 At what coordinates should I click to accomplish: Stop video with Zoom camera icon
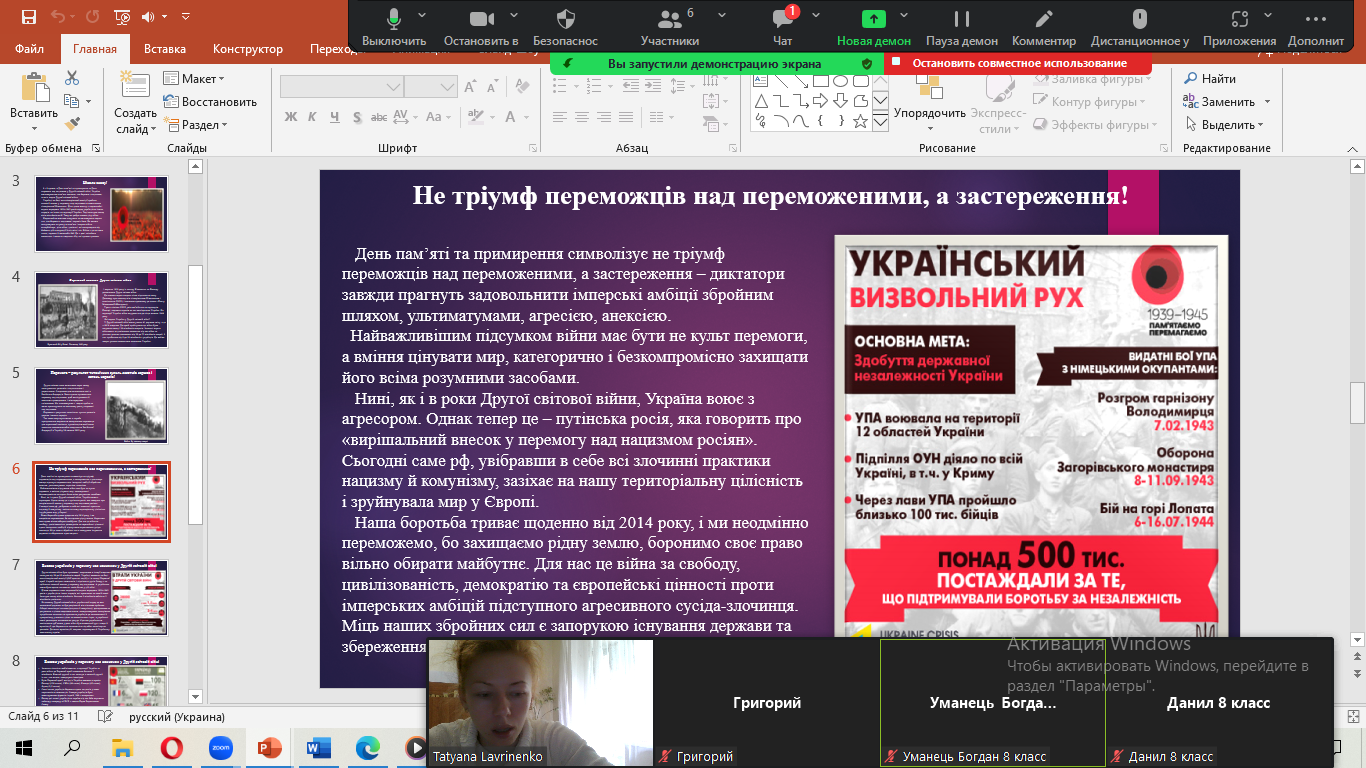point(481,26)
